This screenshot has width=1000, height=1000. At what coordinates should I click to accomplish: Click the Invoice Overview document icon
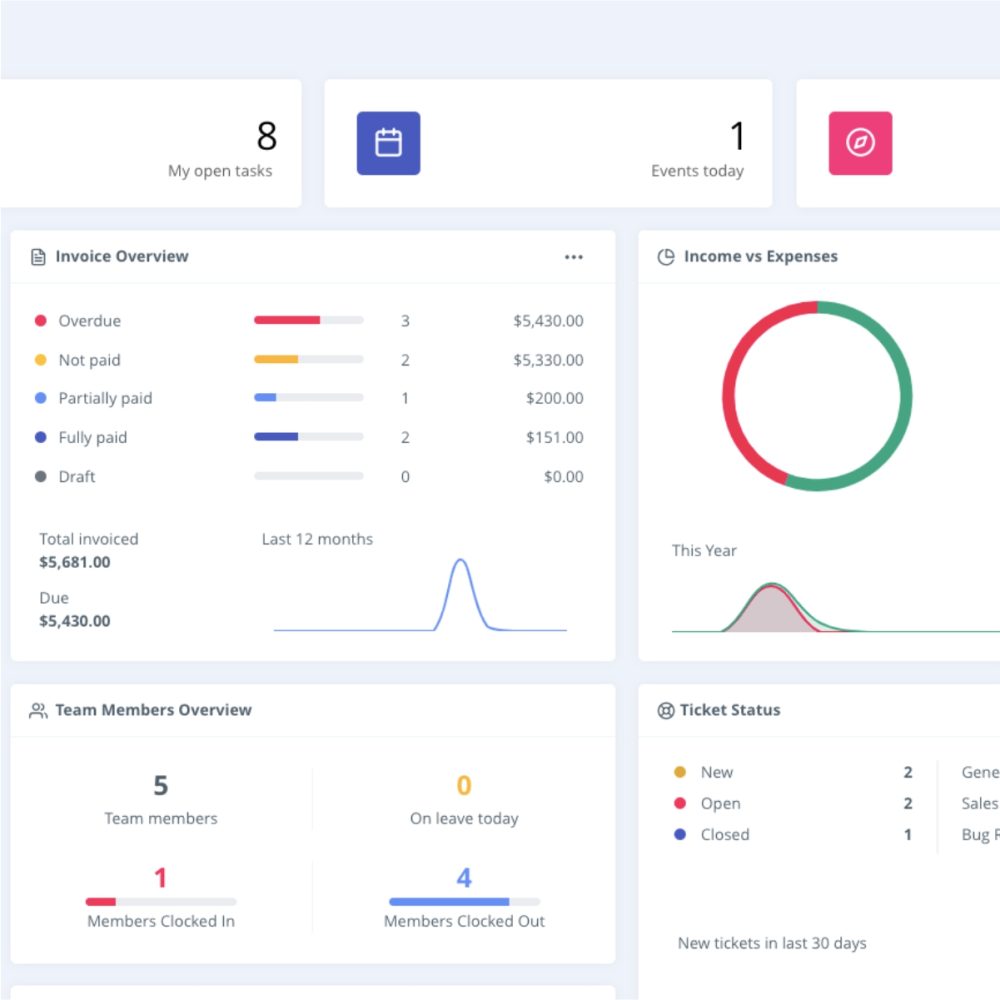coord(38,257)
